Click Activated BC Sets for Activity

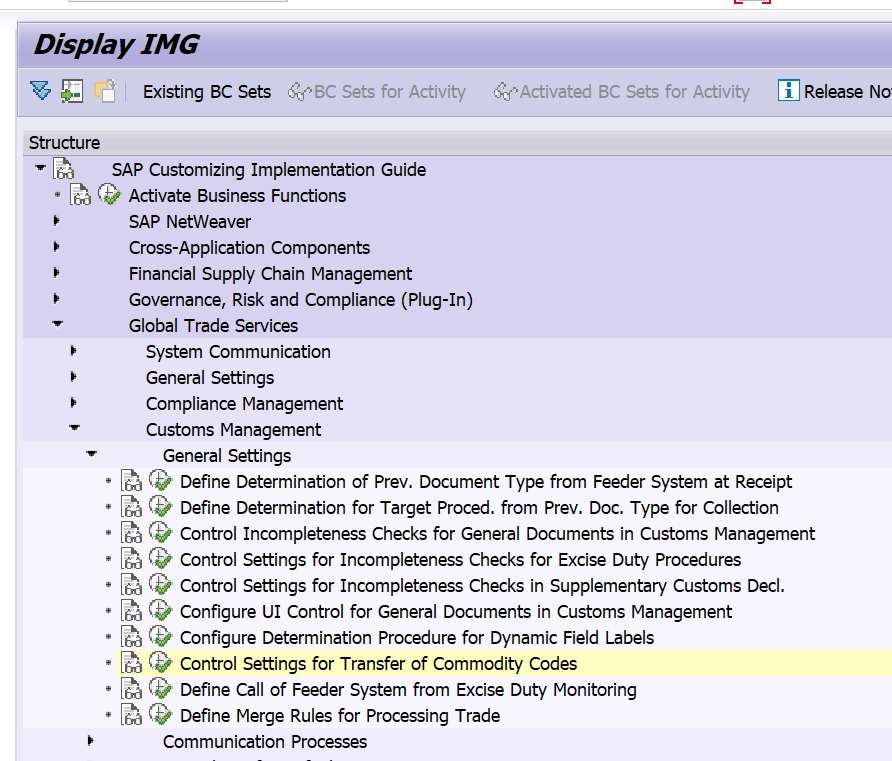621,92
